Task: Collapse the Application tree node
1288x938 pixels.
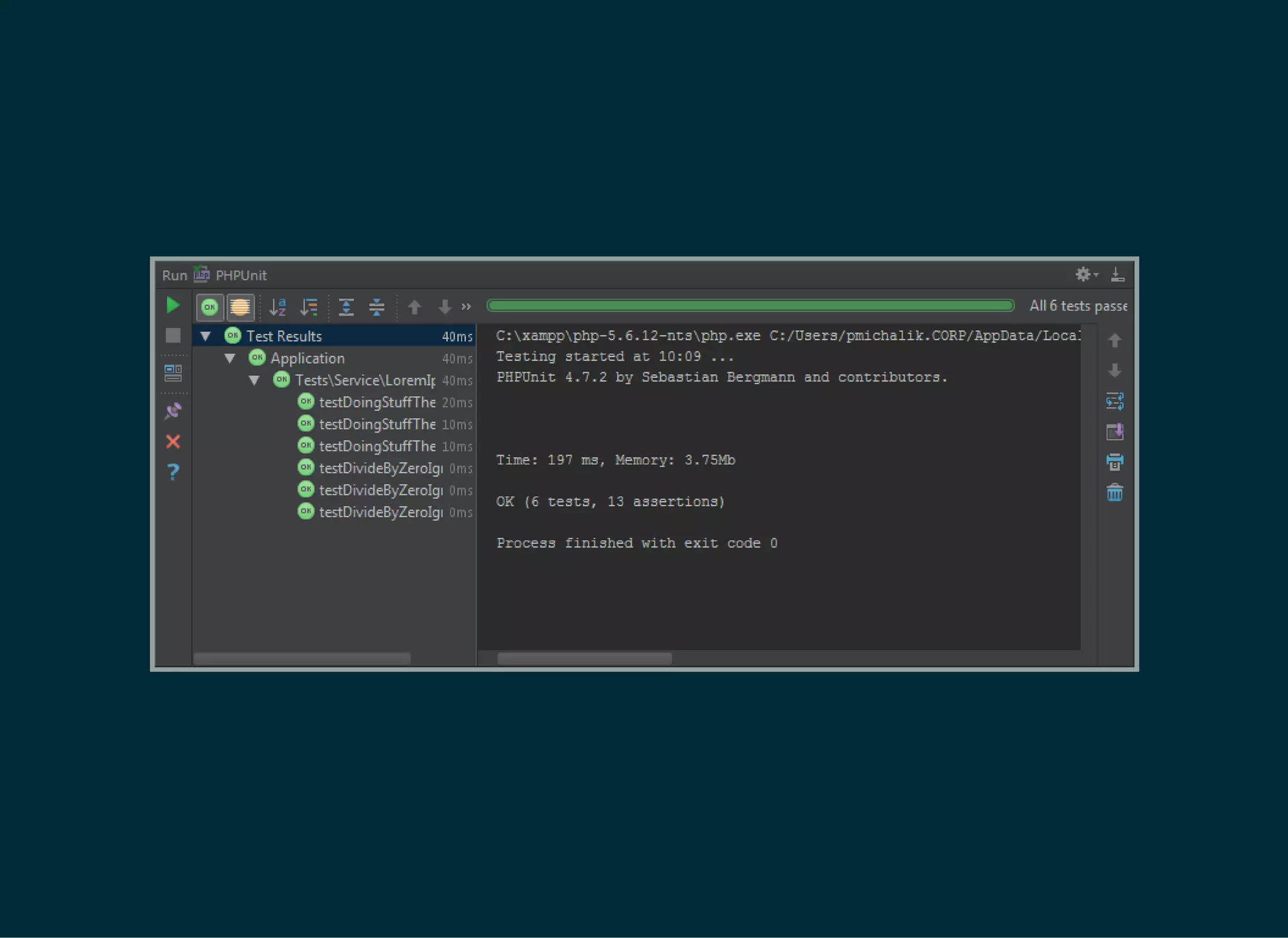Action: pos(230,358)
